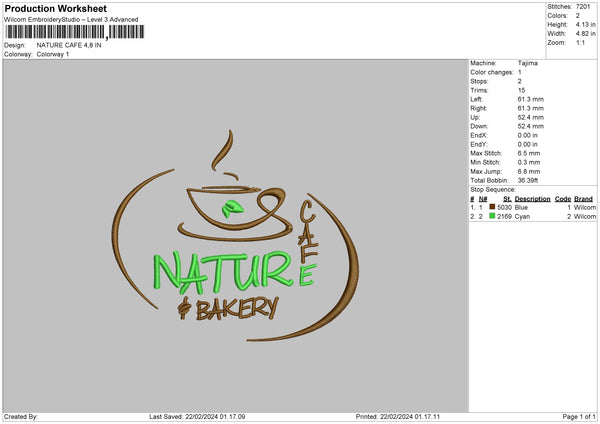Click stitch count 5030 in stop row 1

tap(504, 207)
